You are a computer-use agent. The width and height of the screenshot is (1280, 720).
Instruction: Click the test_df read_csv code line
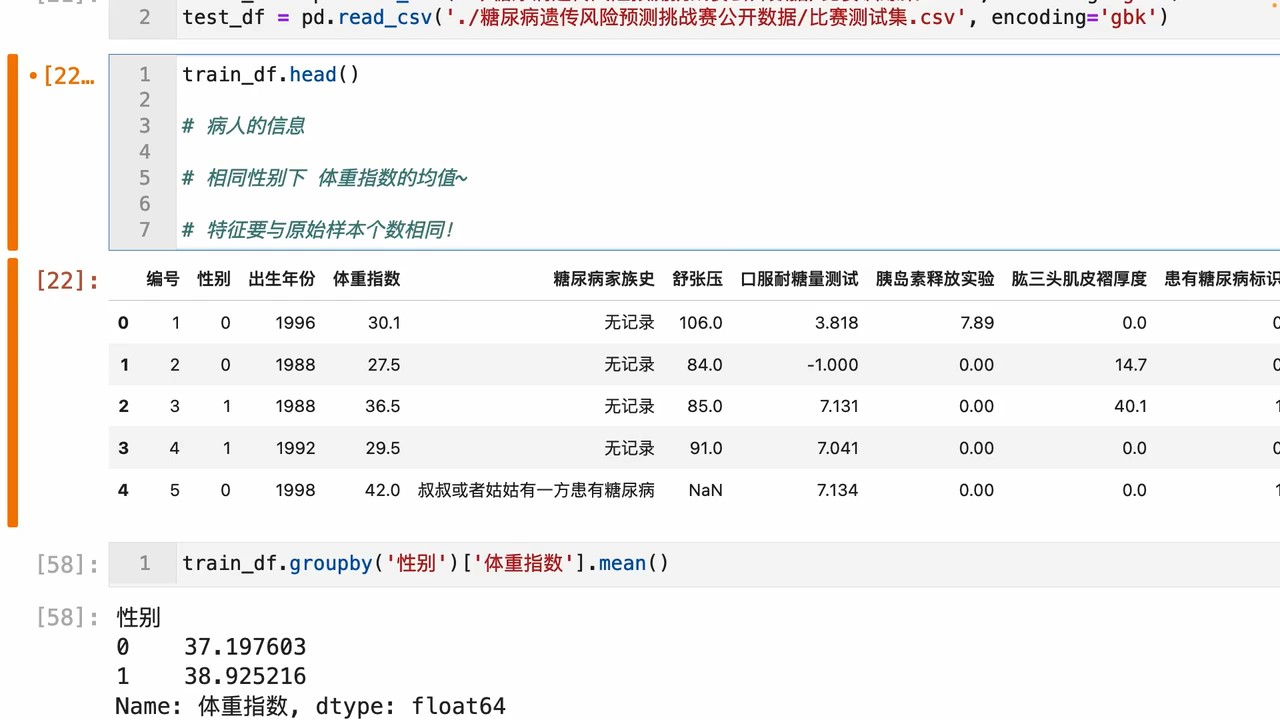tap(675, 17)
